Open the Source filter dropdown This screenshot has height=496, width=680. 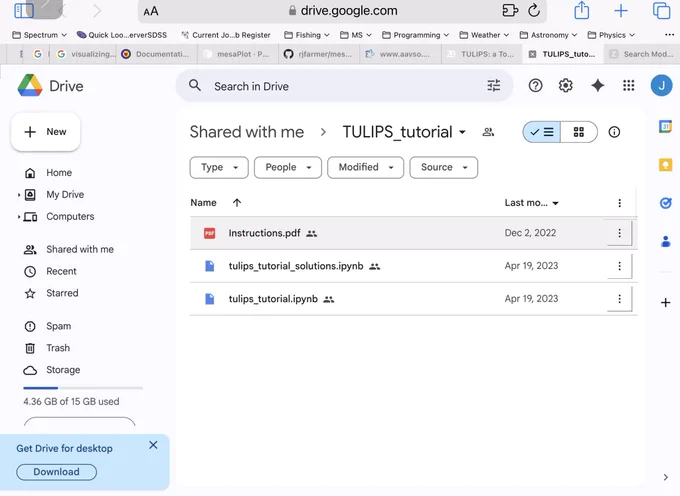[444, 167]
